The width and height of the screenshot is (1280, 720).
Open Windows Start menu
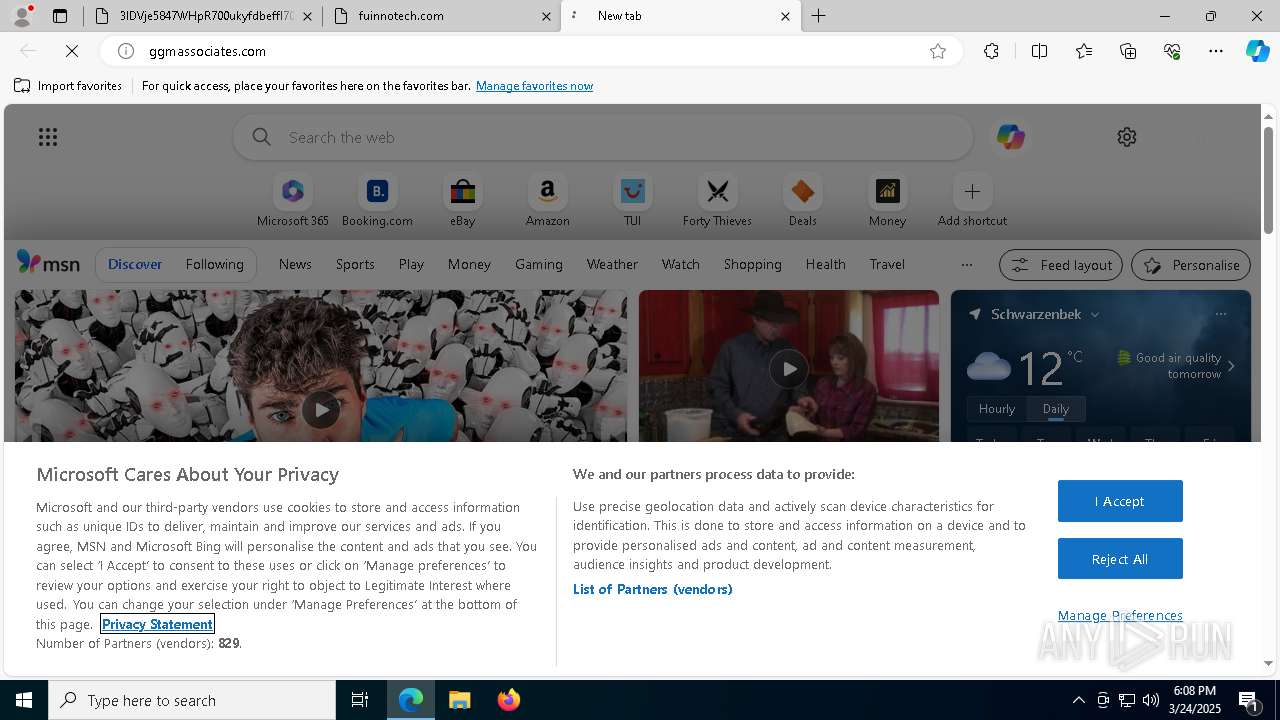(24, 700)
